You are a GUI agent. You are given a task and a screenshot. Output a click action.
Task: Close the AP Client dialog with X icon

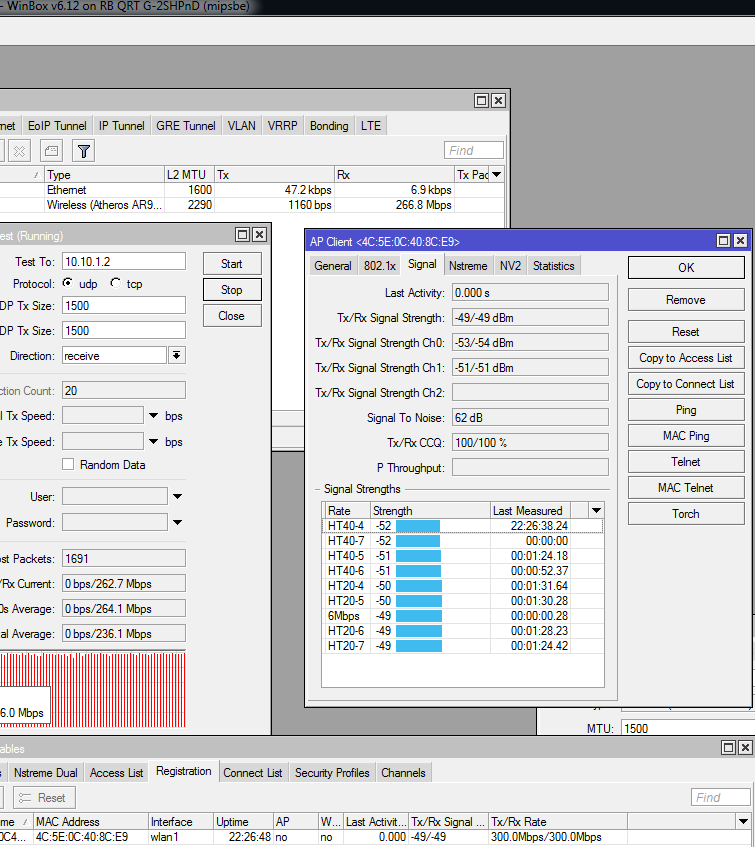pos(739,241)
